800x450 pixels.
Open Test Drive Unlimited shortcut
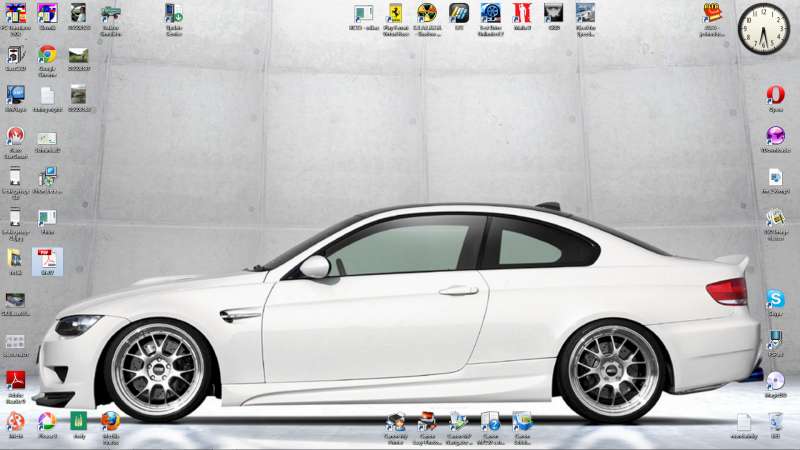click(x=490, y=13)
